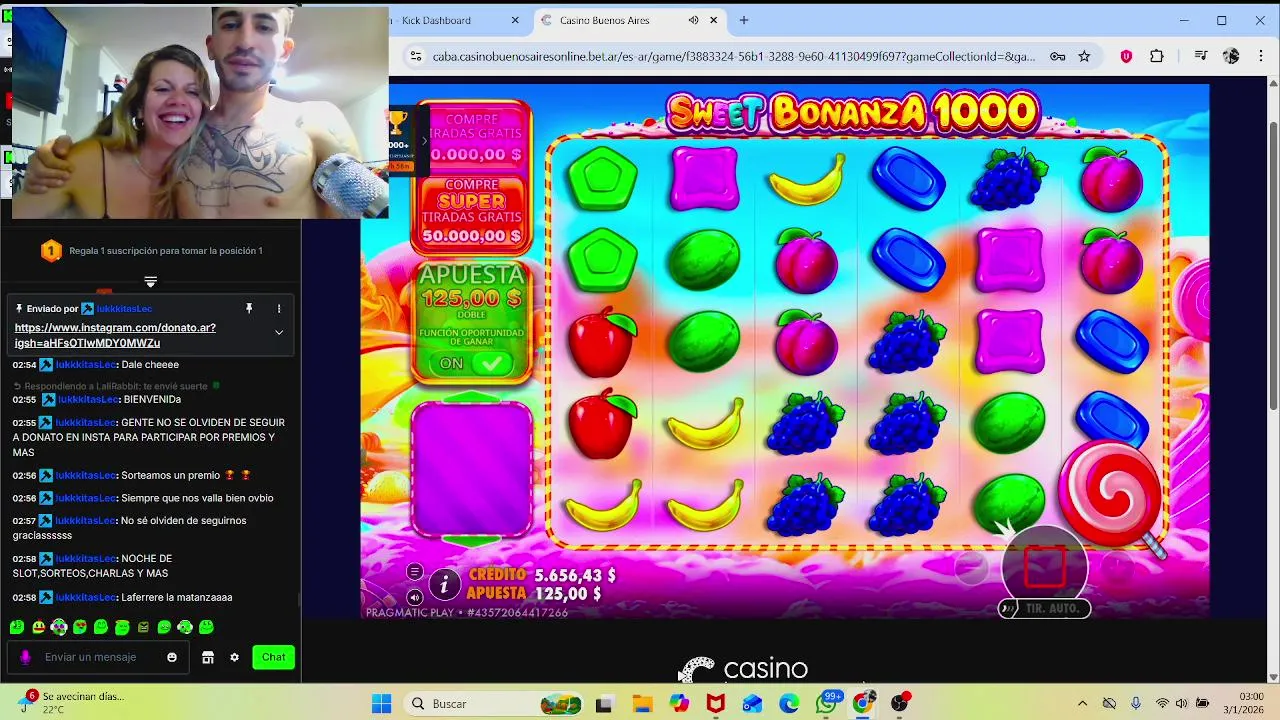
Task: Open a new browser tab
Action: click(743, 20)
